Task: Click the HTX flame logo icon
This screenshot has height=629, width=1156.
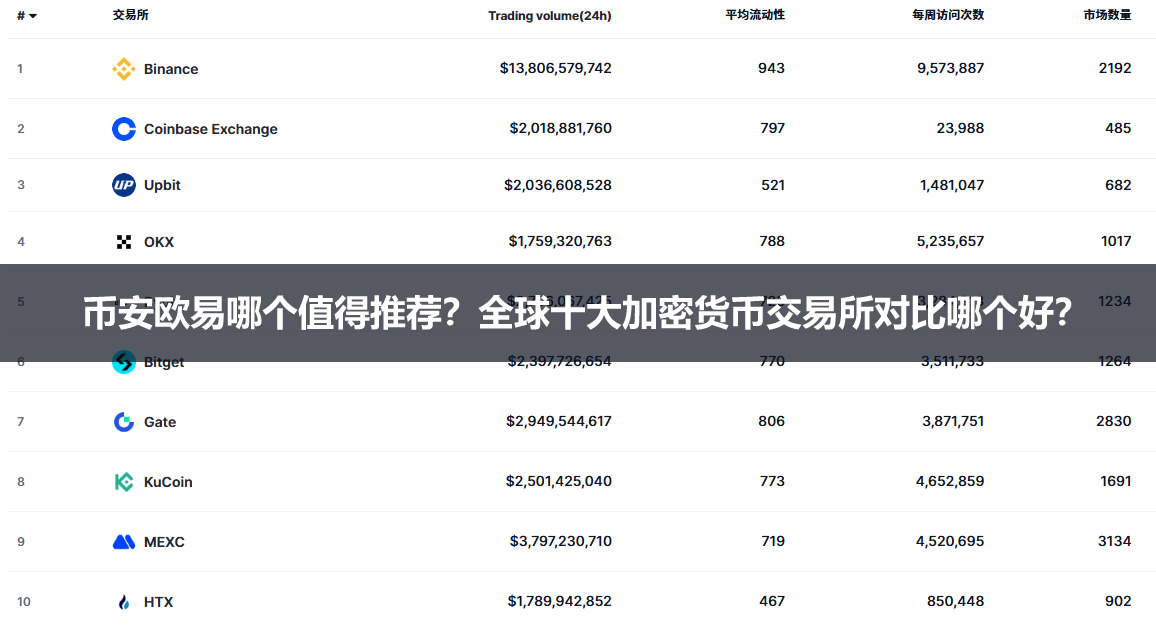Action: pyautogui.click(x=124, y=602)
